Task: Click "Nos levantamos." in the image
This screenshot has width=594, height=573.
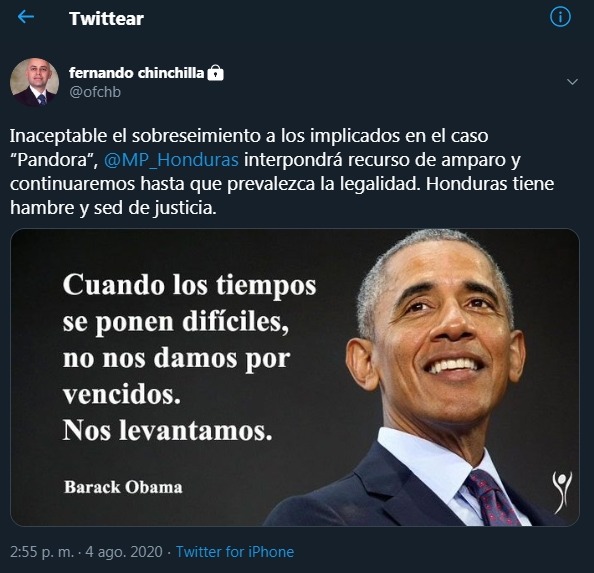Action: tap(167, 430)
